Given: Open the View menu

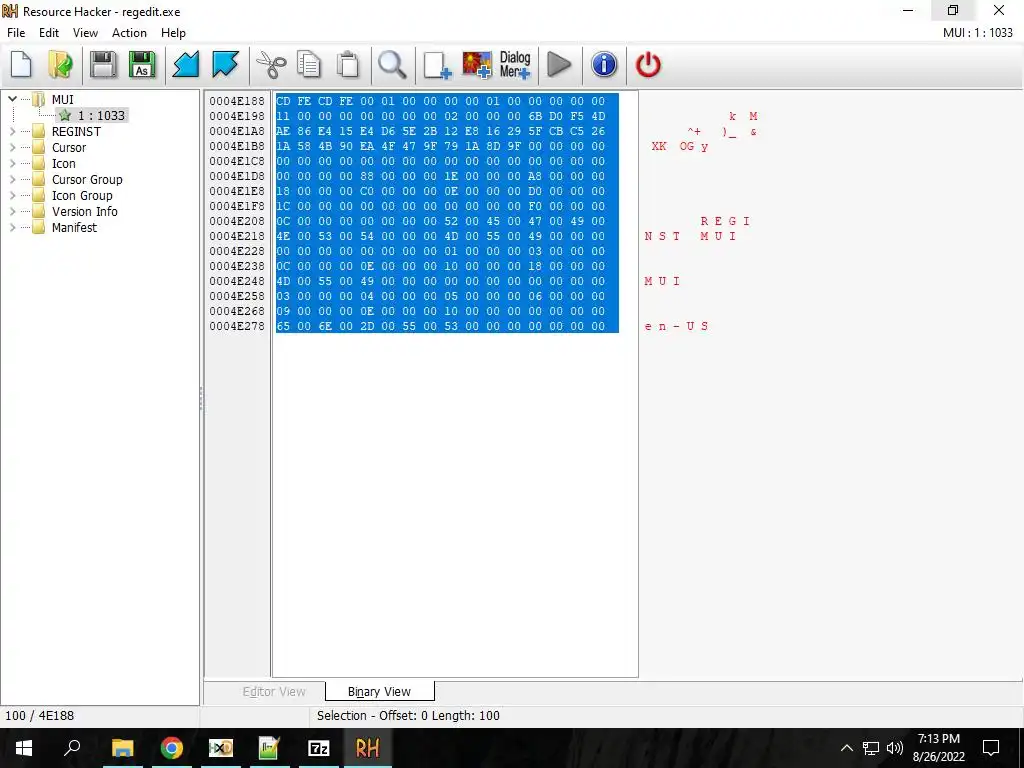Looking at the screenshot, I should click(x=86, y=33).
